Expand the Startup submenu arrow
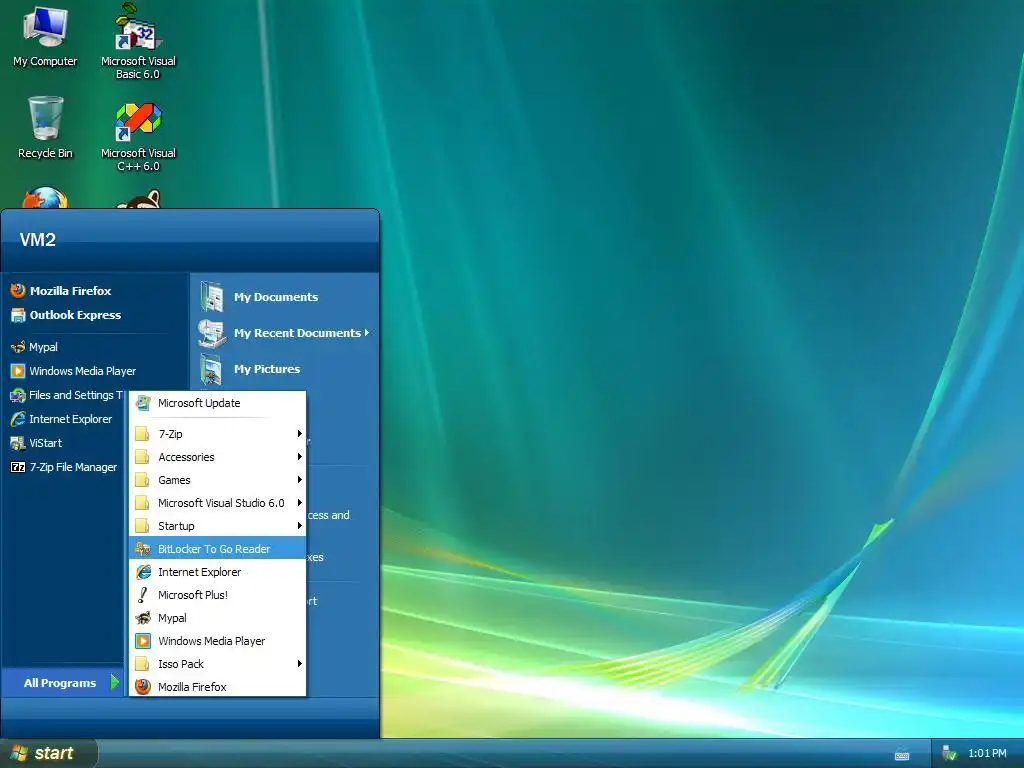The width and height of the screenshot is (1024, 768). 299,526
